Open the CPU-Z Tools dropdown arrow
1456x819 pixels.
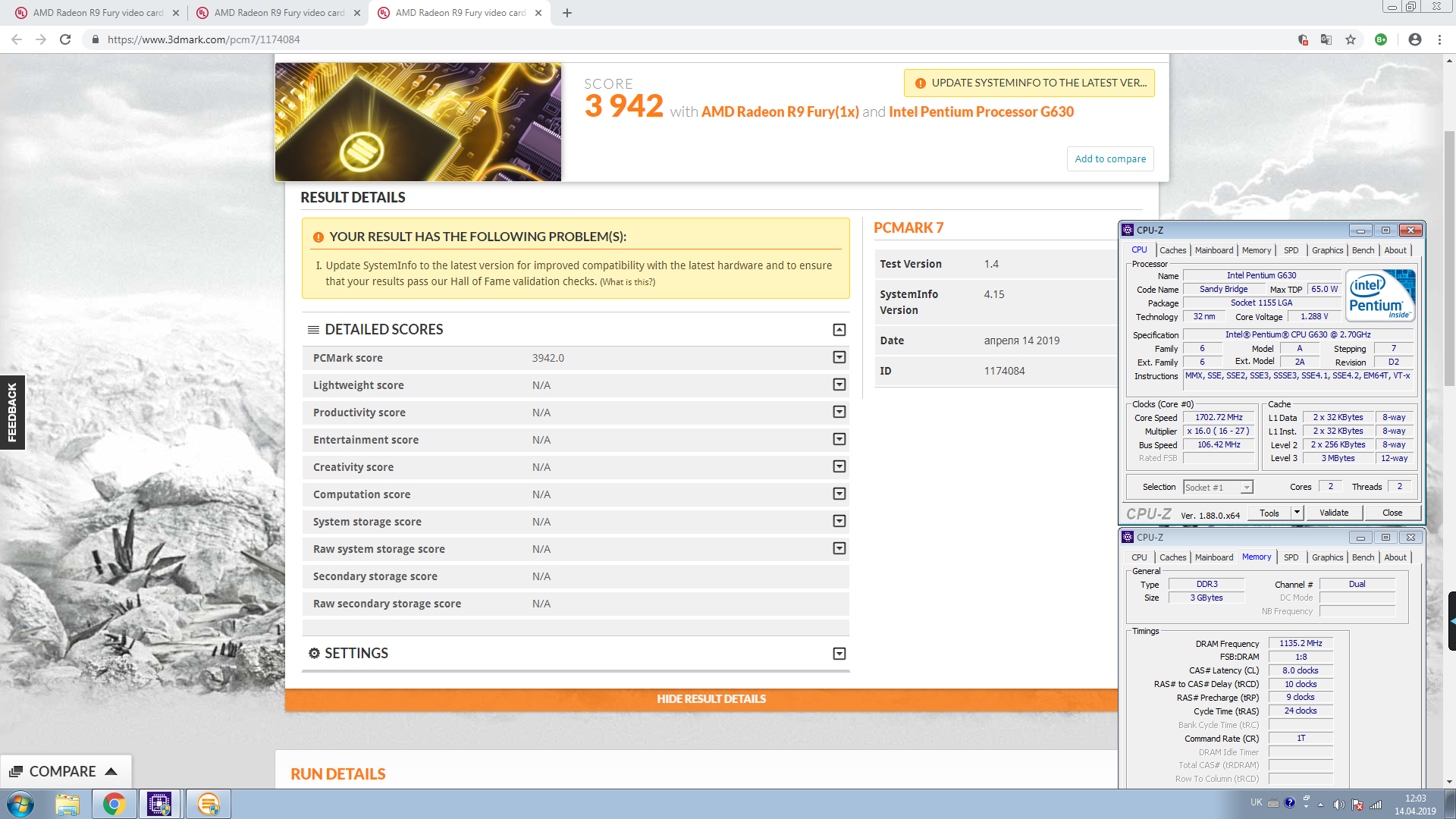[1297, 513]
